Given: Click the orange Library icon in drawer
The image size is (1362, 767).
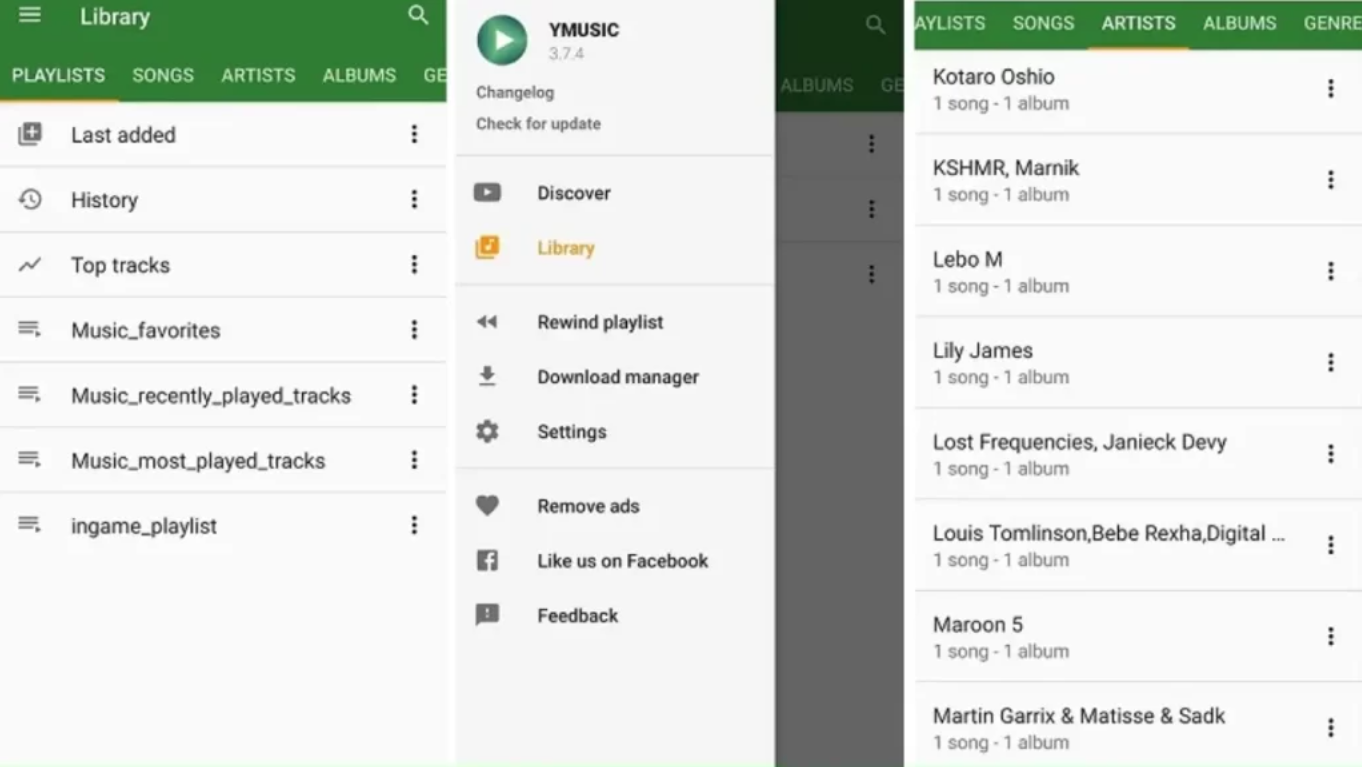Looking at the screenshot, I should point(487,247).
